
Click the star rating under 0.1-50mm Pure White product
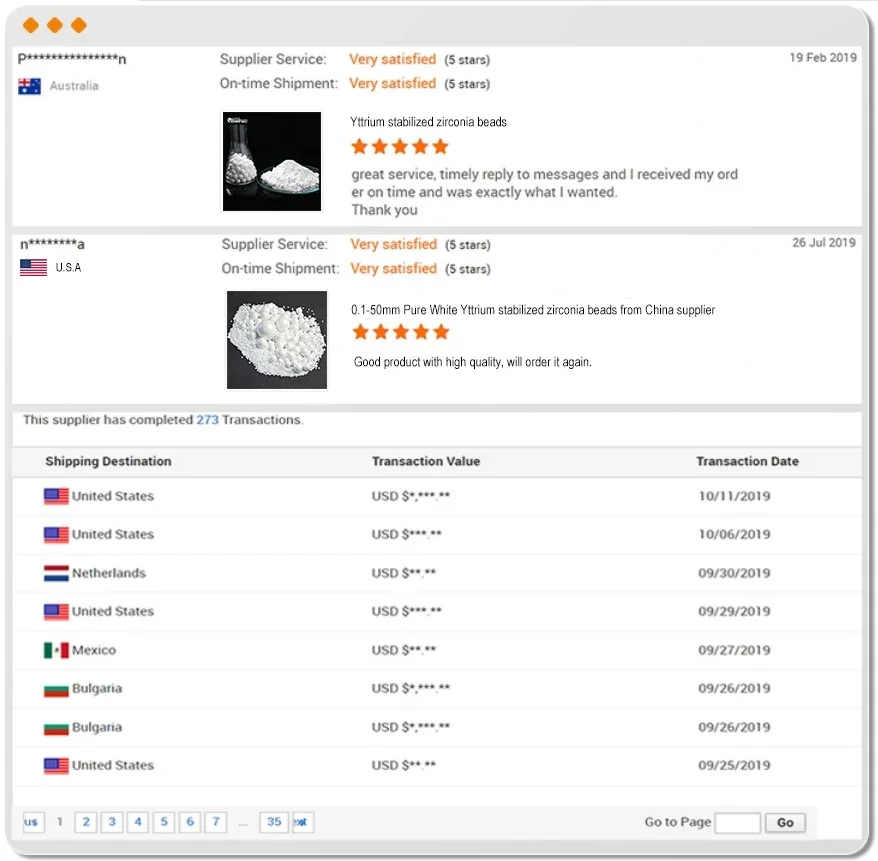tap(401, 332)
